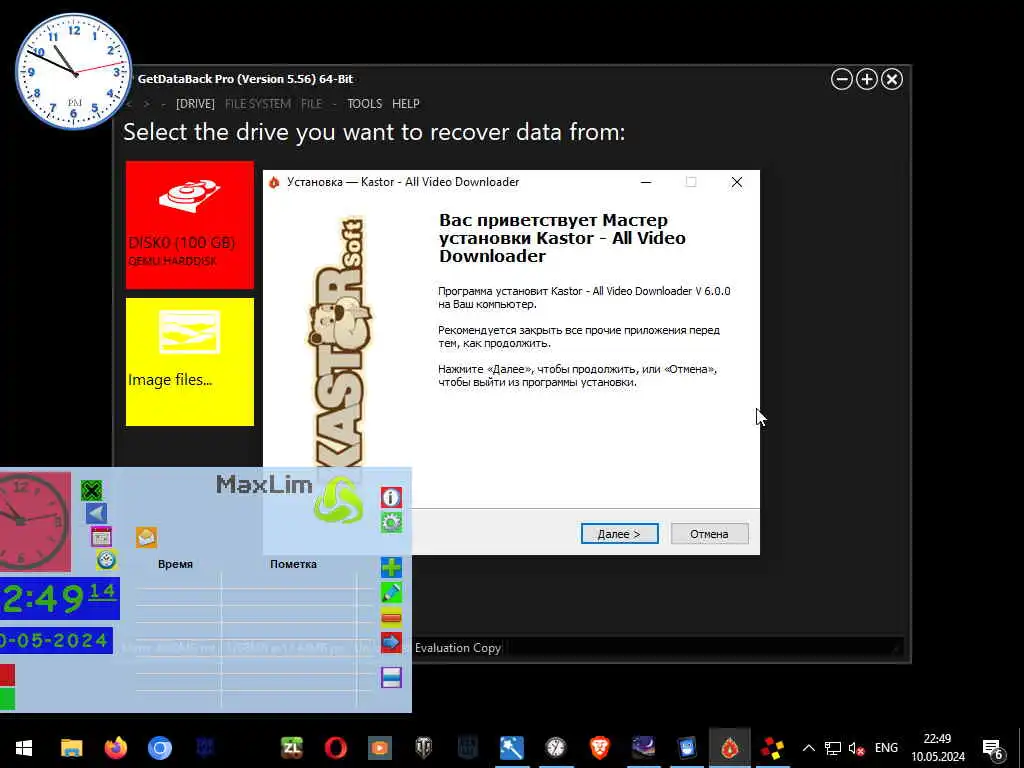This screenshot has width=1024, height=768.
Task: Open the red-yellow squares taskbar icon
Action: 773,748
